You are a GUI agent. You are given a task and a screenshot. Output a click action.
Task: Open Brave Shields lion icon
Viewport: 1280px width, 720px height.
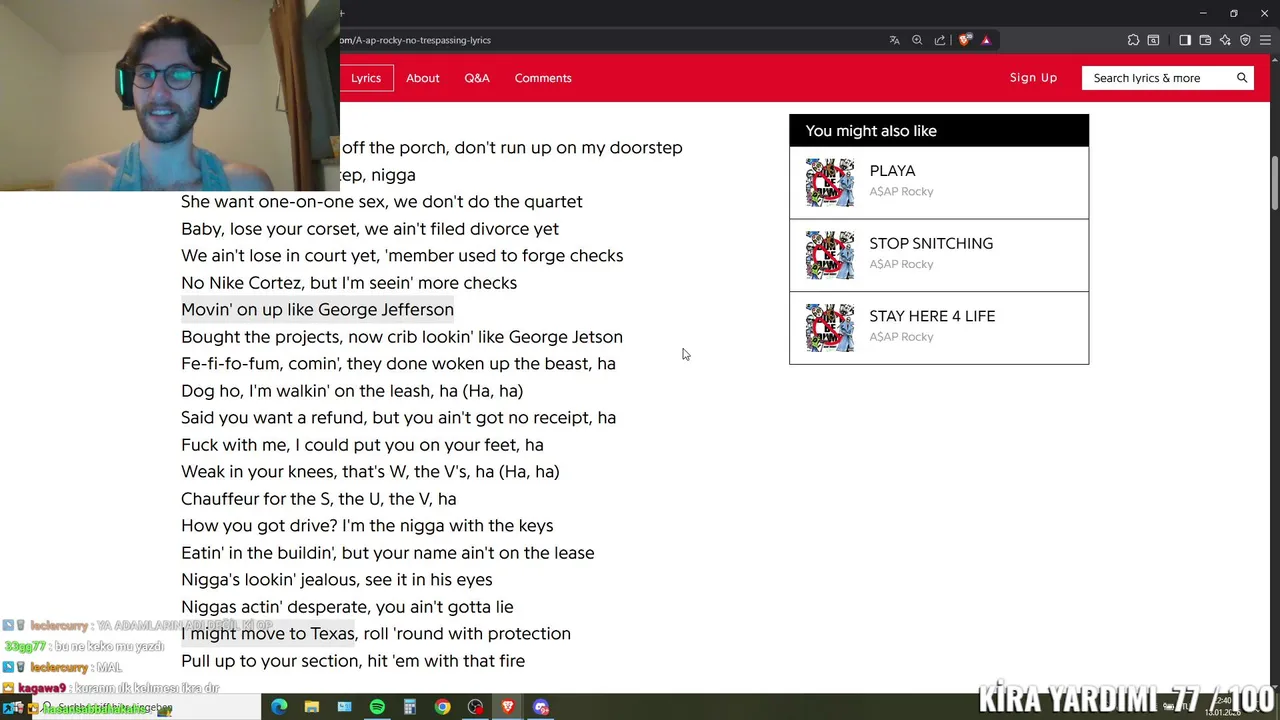[x=964, y=40]
